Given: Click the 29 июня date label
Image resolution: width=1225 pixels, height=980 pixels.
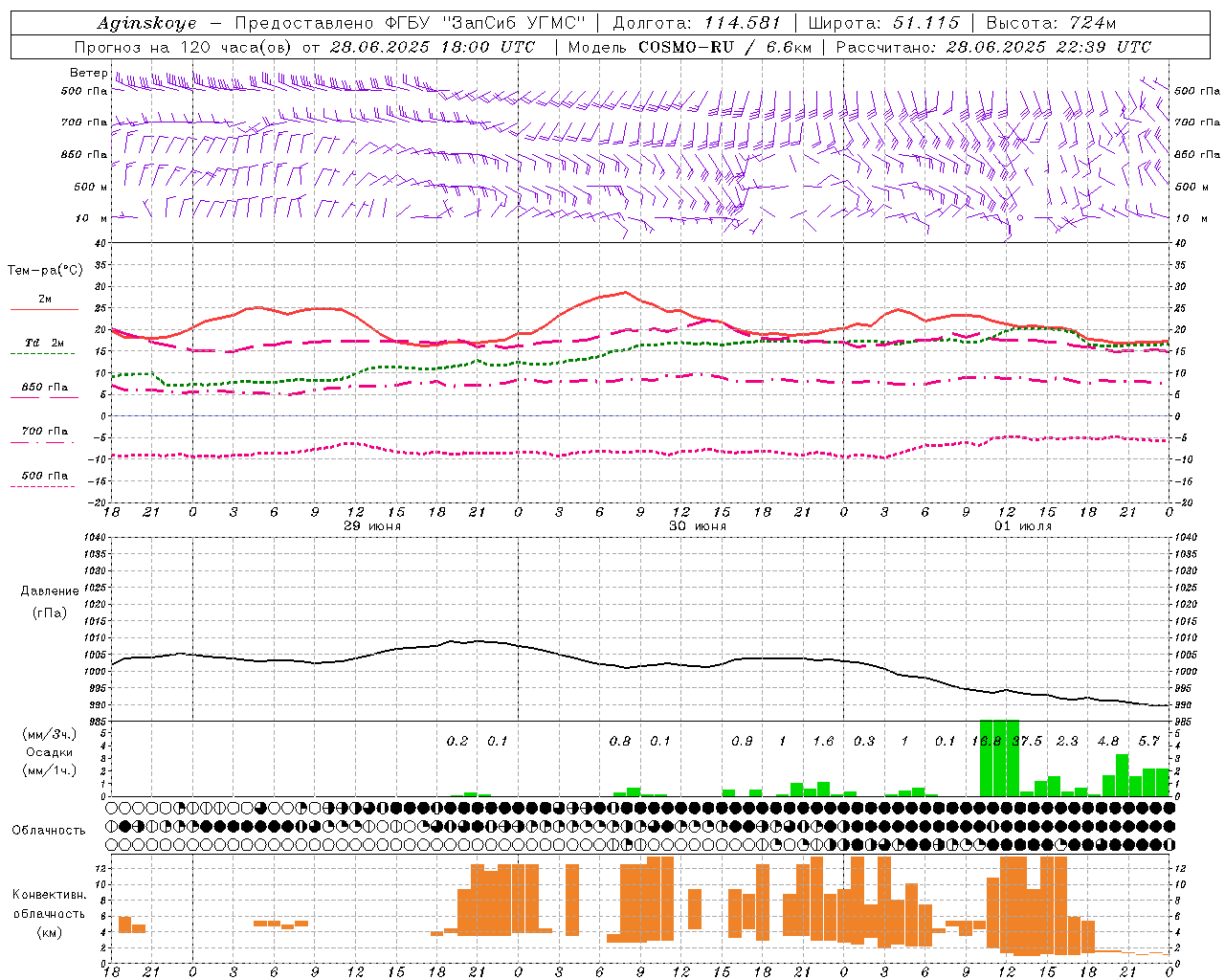Looking at the screenshot, I should [372, 526].
